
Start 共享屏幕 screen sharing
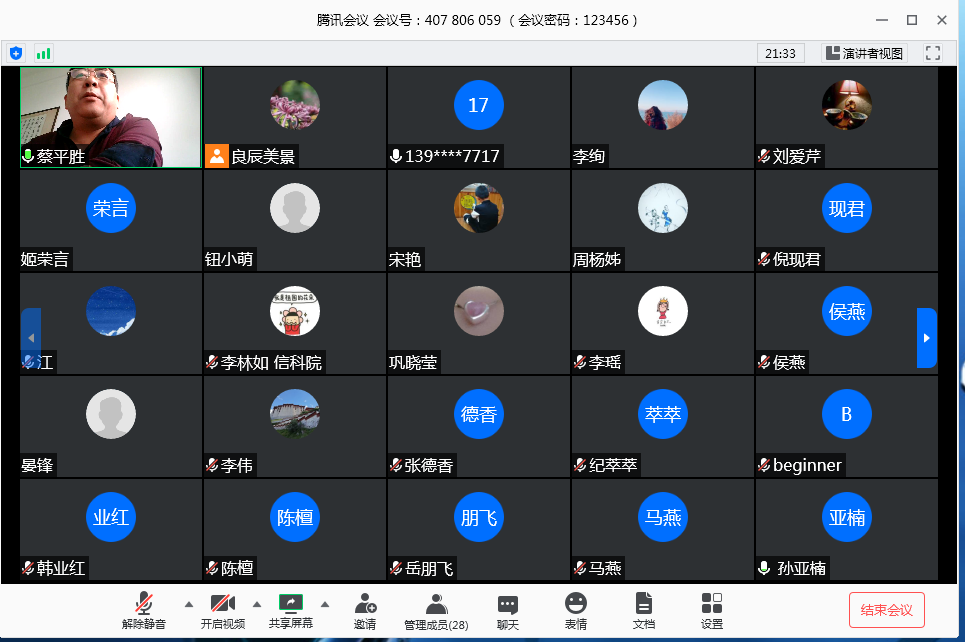pos(290,610)
